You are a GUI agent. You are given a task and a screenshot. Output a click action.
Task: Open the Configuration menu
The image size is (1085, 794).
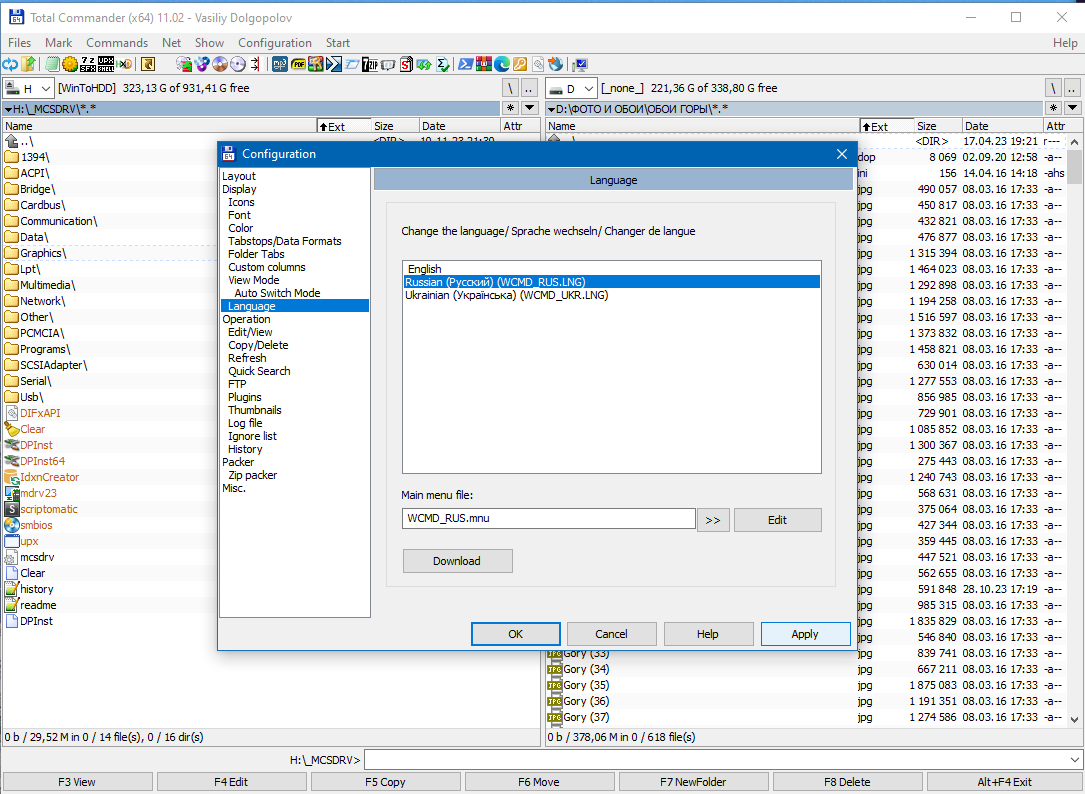click(274, 43)
